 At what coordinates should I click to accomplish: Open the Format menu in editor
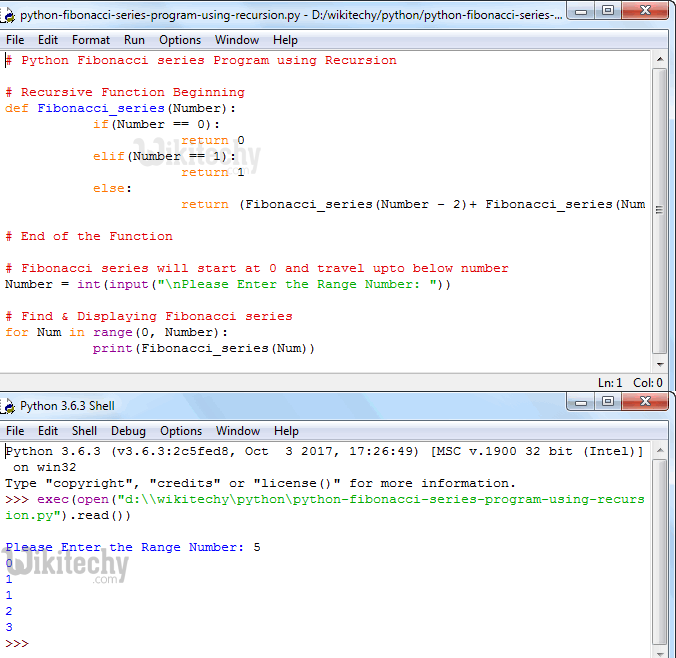coord(91,40)
